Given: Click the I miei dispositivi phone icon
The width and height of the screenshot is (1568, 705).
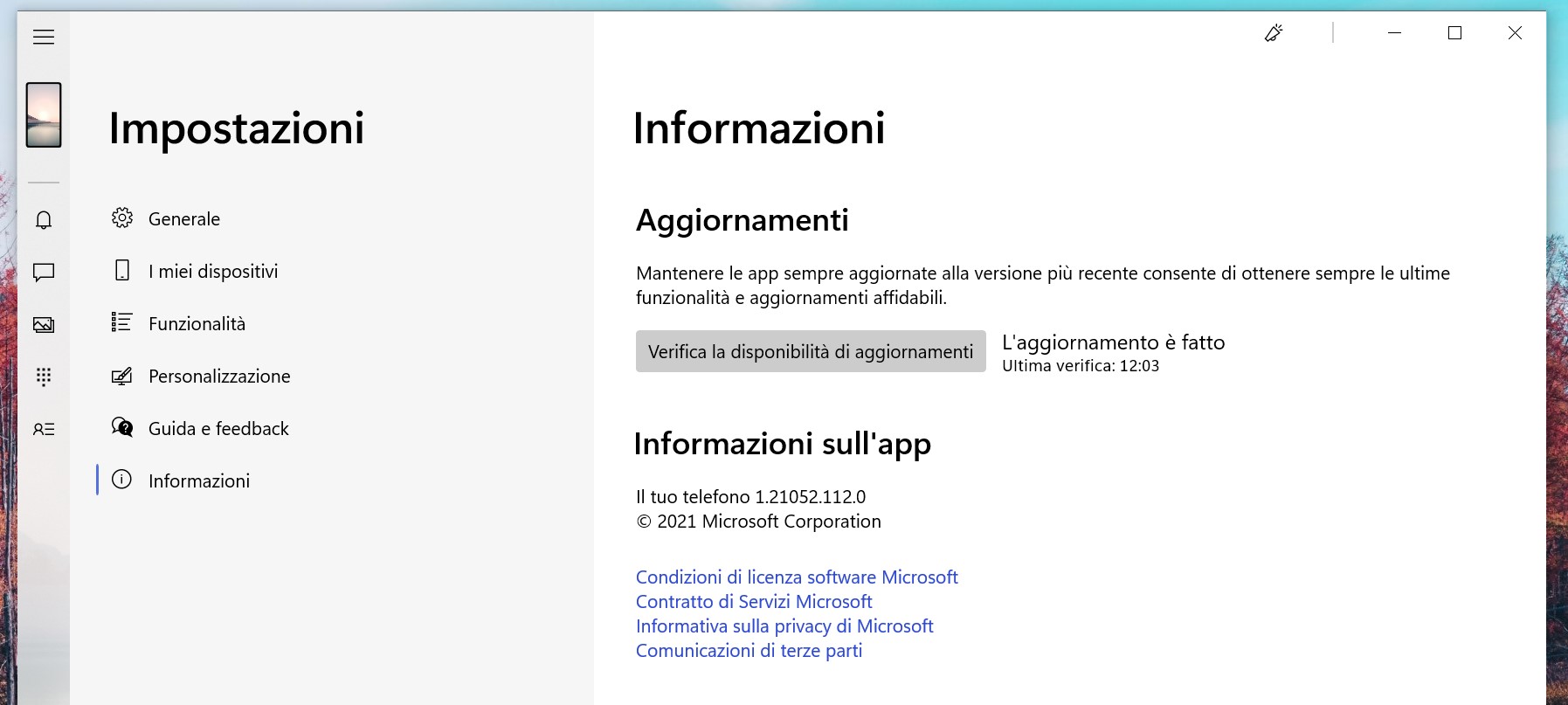Looking at the screenshot, I should point(122,270).
